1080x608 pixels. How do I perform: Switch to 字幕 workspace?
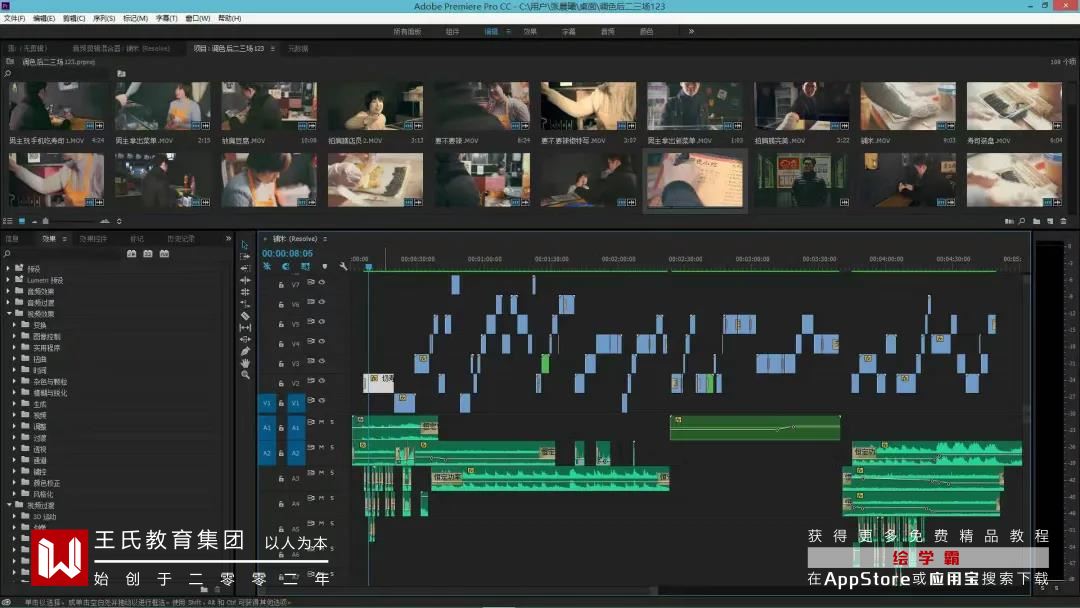[568, 32]
